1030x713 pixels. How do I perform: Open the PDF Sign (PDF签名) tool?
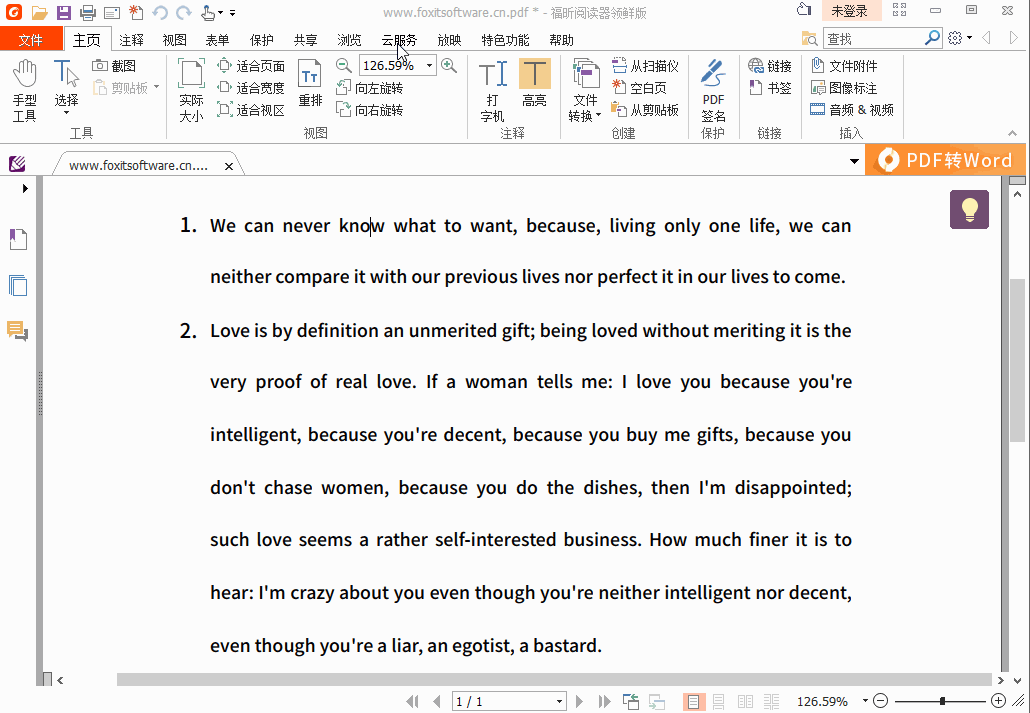[x=713, y=90]
